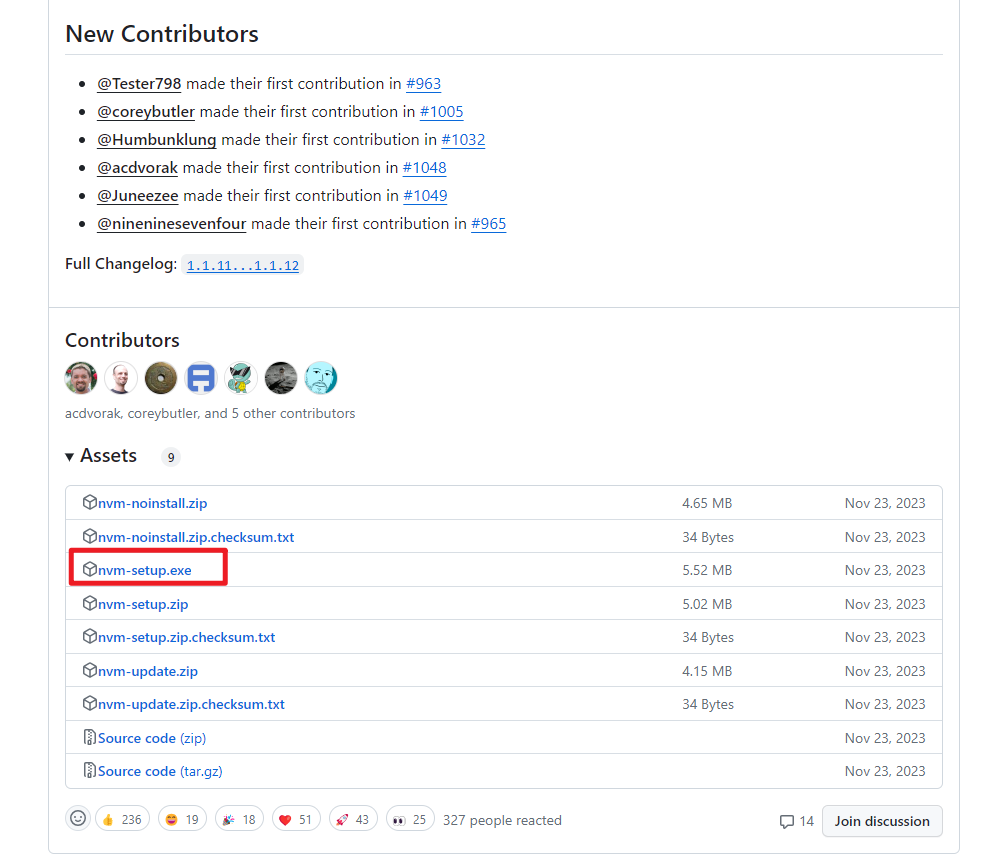The height and width of the screenshot is (859, 997).
Task: Click package icon beside nvm-update.zip
Action: (90, 670)
